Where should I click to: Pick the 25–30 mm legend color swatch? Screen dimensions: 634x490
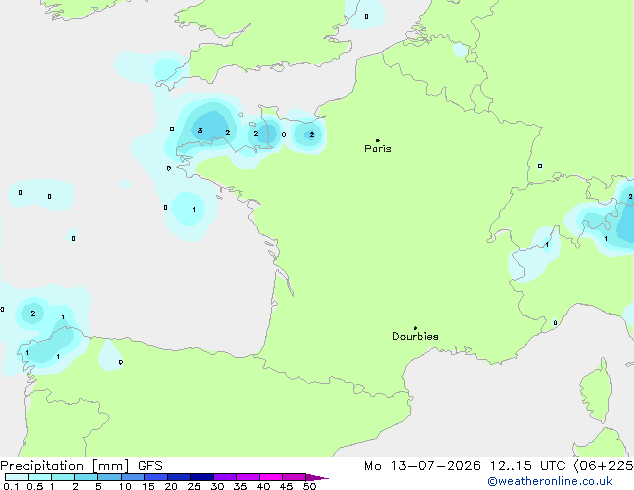(x=202, y=477)
